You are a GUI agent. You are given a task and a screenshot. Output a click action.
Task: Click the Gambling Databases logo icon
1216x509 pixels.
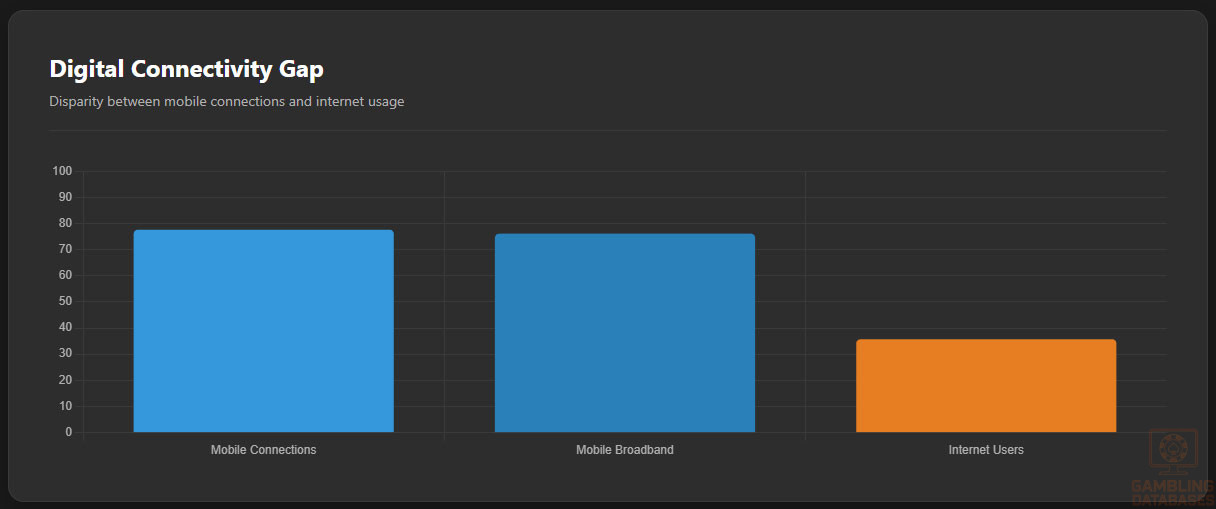point(1173,450)
